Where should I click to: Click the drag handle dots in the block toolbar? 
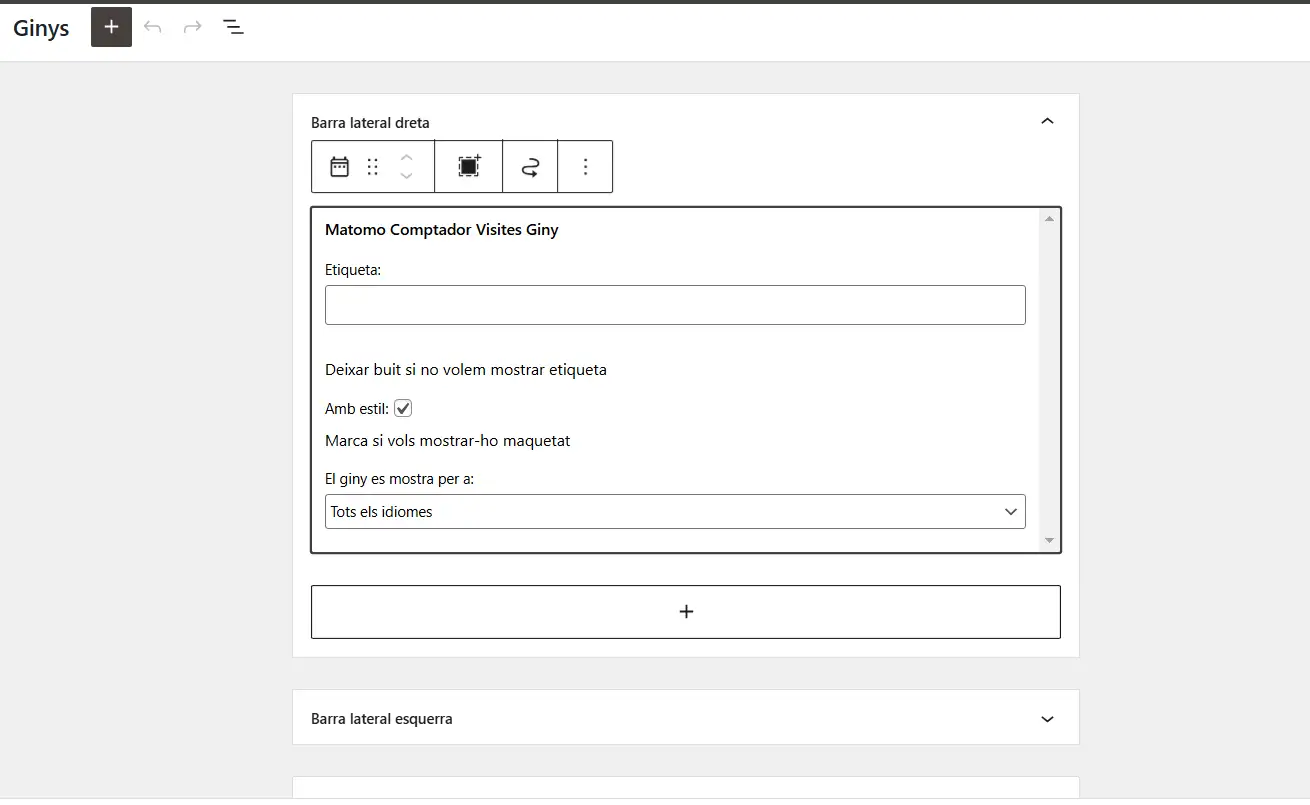(x=373, y=167)
